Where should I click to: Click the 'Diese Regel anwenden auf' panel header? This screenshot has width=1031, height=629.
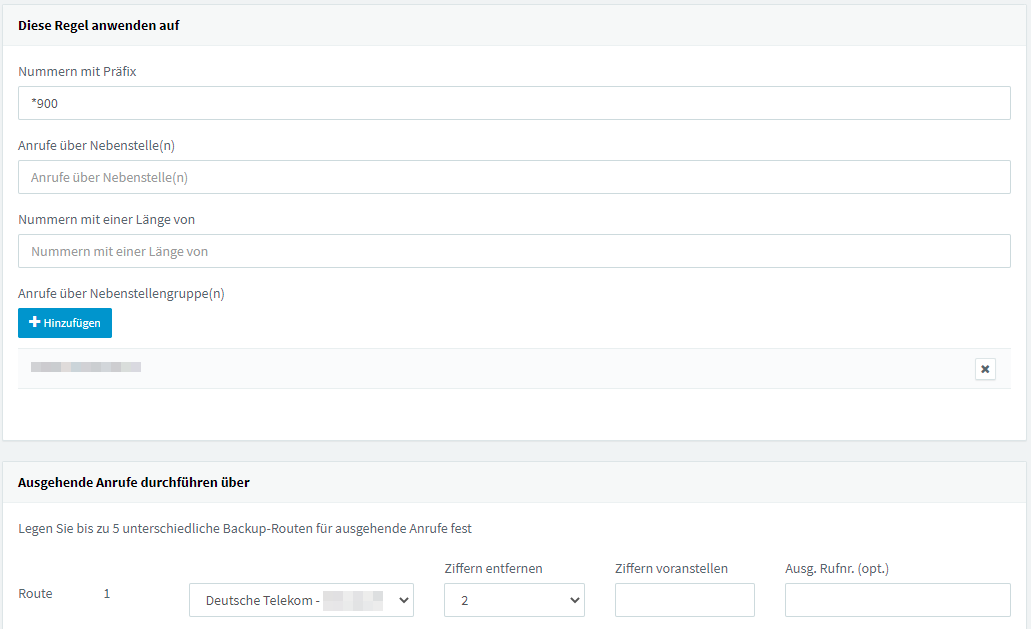tap(99, 25)
